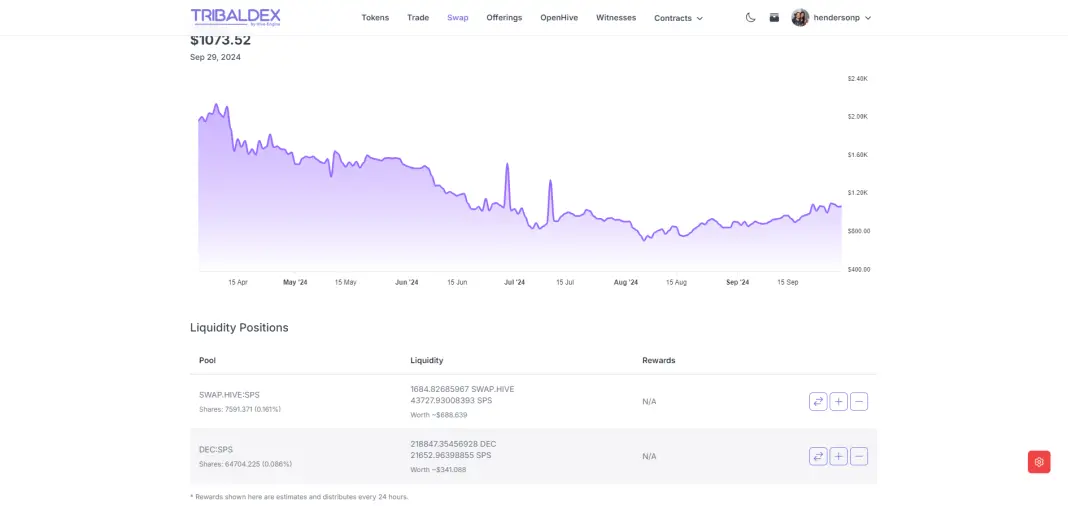Go to the Tokens menu item
The image size is (1068, 506).
click(x=375, y=18)
